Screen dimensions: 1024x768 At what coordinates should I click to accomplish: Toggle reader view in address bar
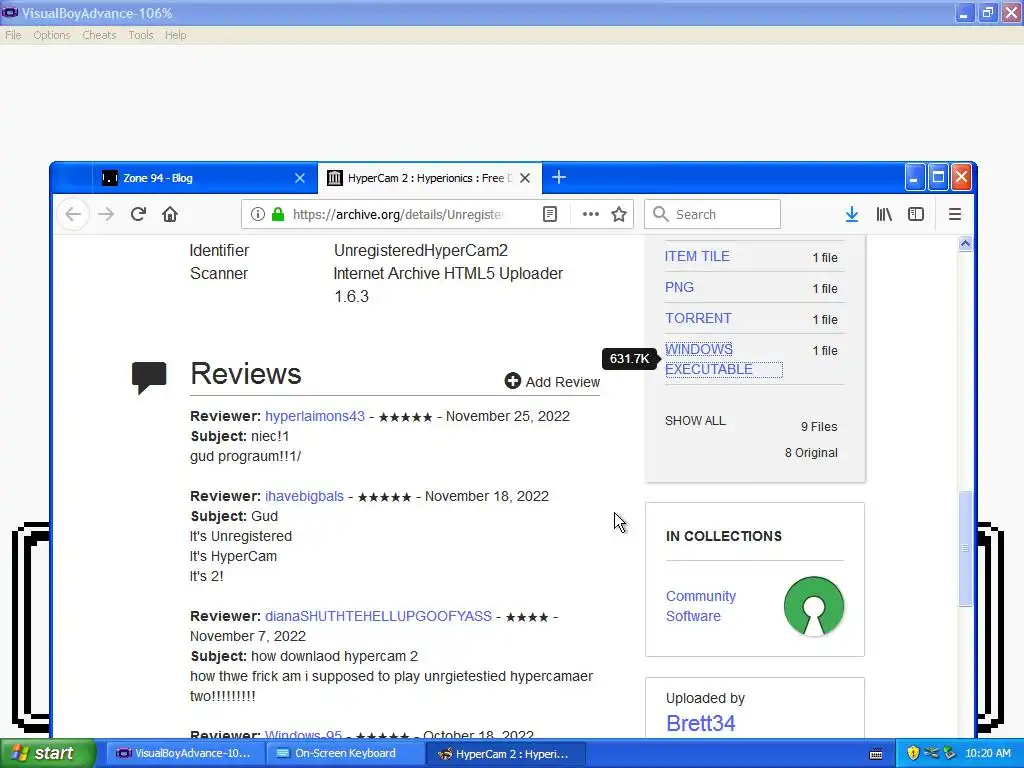click(550, 214)
